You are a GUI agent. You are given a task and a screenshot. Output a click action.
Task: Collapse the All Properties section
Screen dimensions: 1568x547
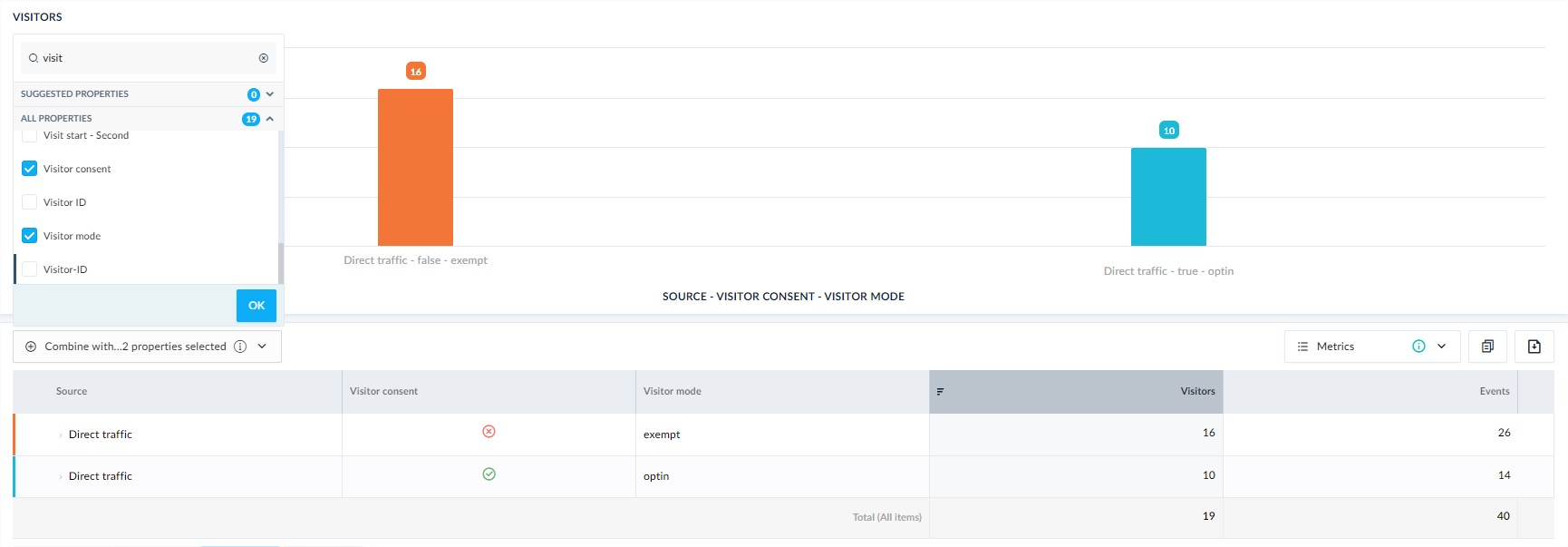(x=269, y=119)
